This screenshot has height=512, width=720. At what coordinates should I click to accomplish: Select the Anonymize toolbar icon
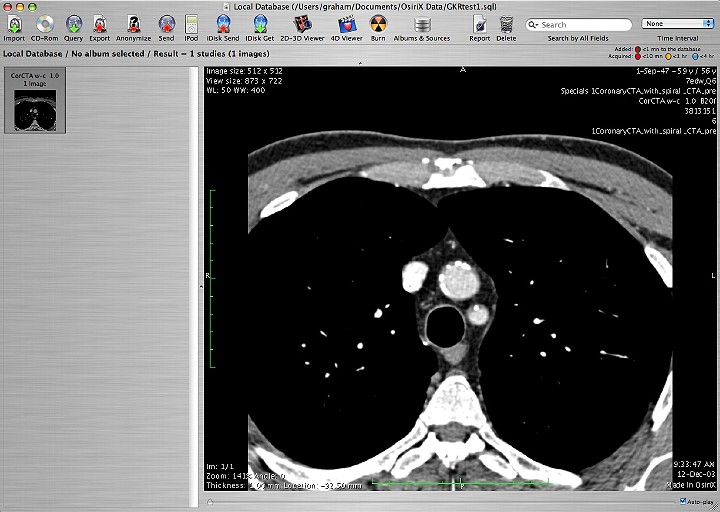coord(134,24)
